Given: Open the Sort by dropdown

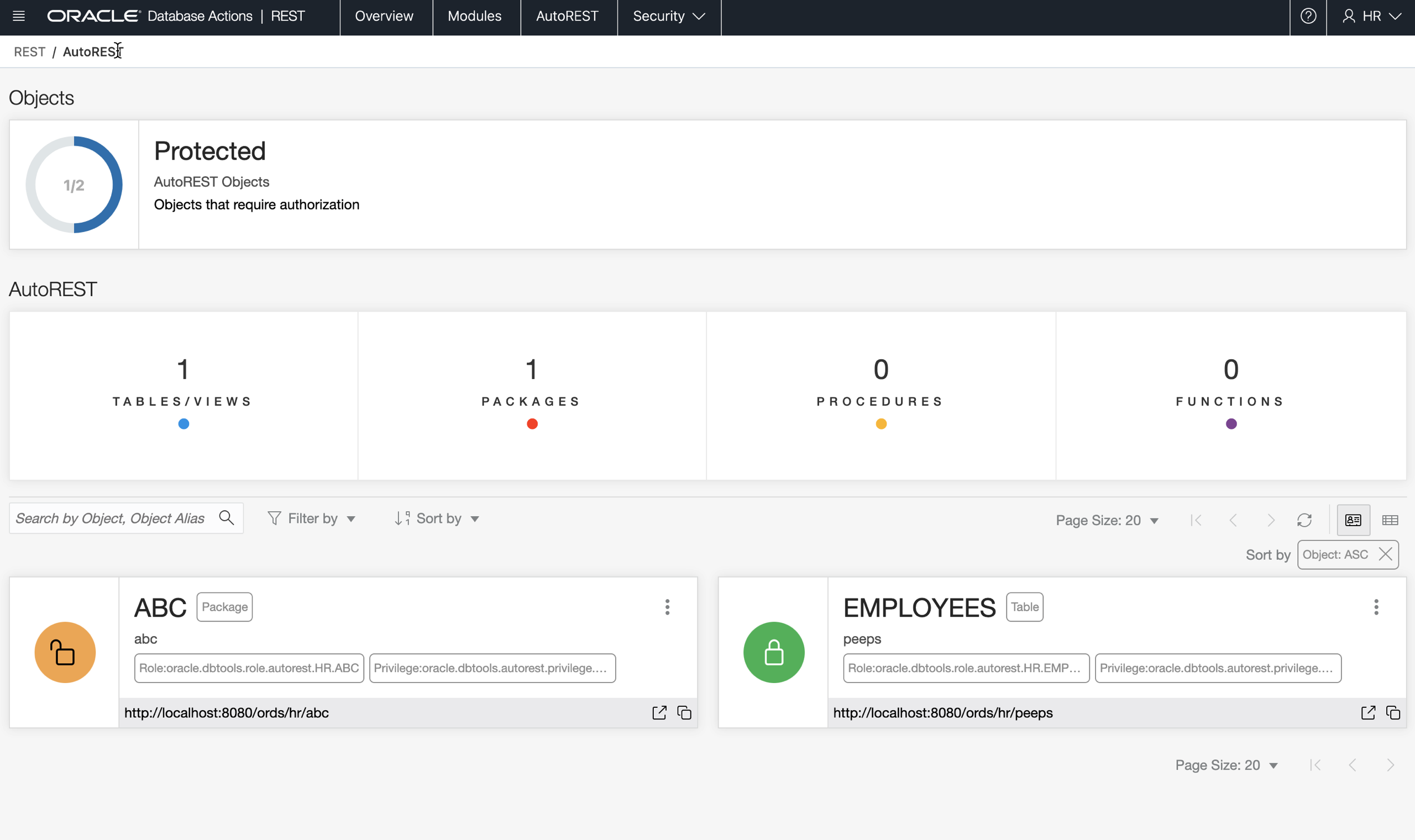Looking at the screenshot, I should [437, 518].
